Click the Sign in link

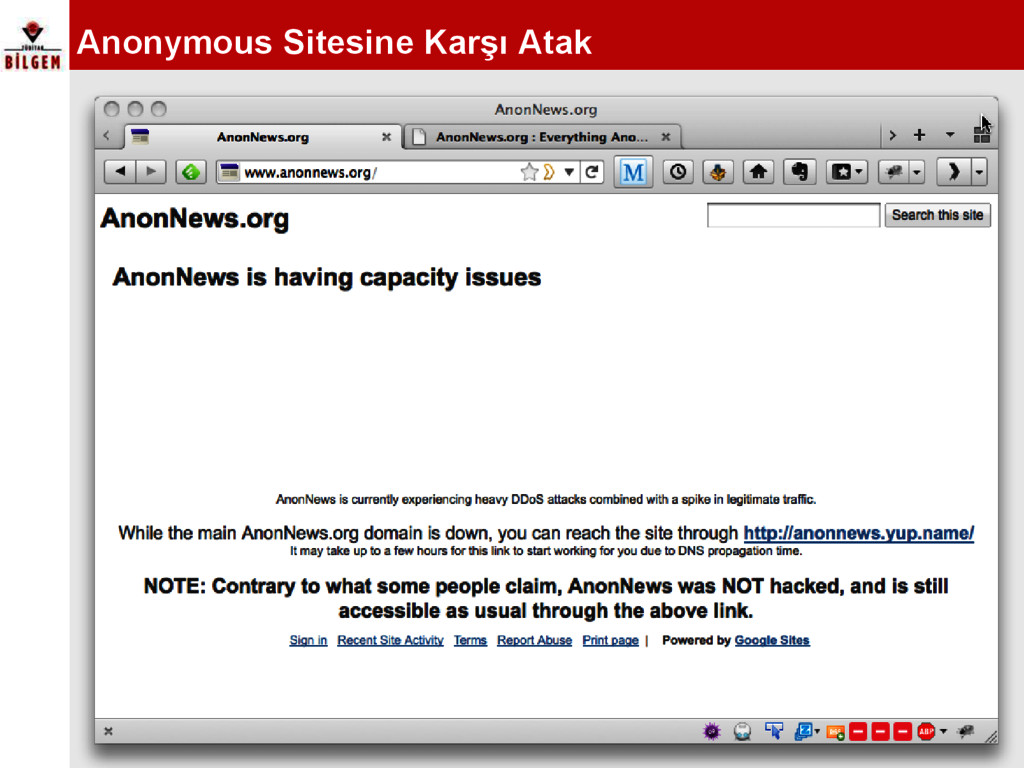click(308, 641)
